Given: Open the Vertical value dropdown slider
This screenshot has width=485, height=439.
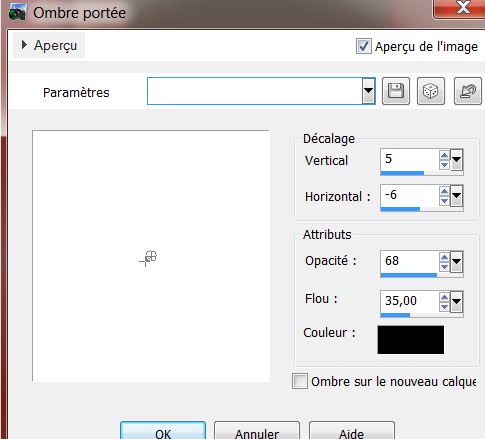Looking at the screenshot, I should pyautogui.click(x=456, y=160).
